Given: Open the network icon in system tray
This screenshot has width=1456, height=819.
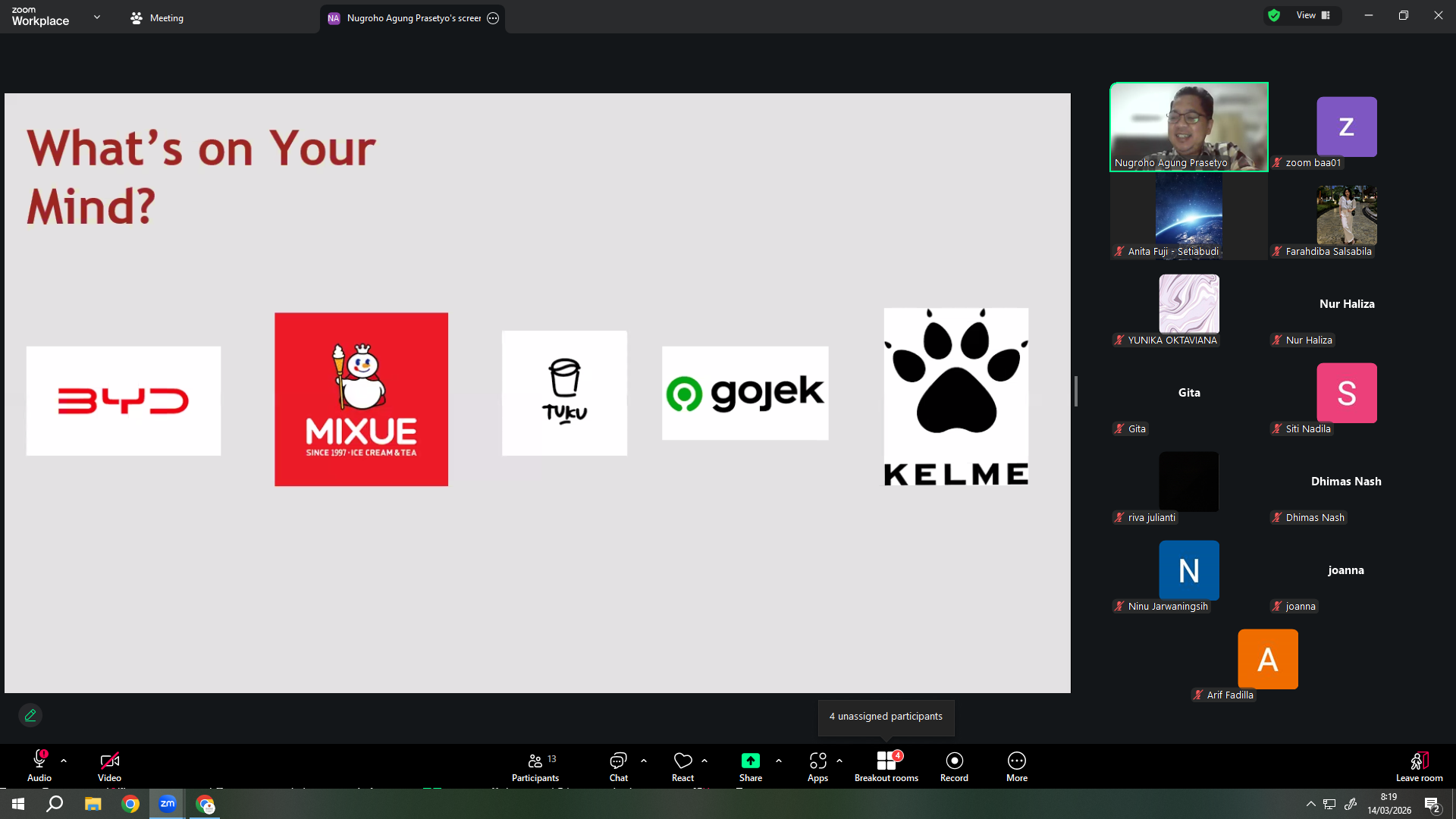Looking at the screenshot, I should pyautogui.click(x=1329, y=804).
